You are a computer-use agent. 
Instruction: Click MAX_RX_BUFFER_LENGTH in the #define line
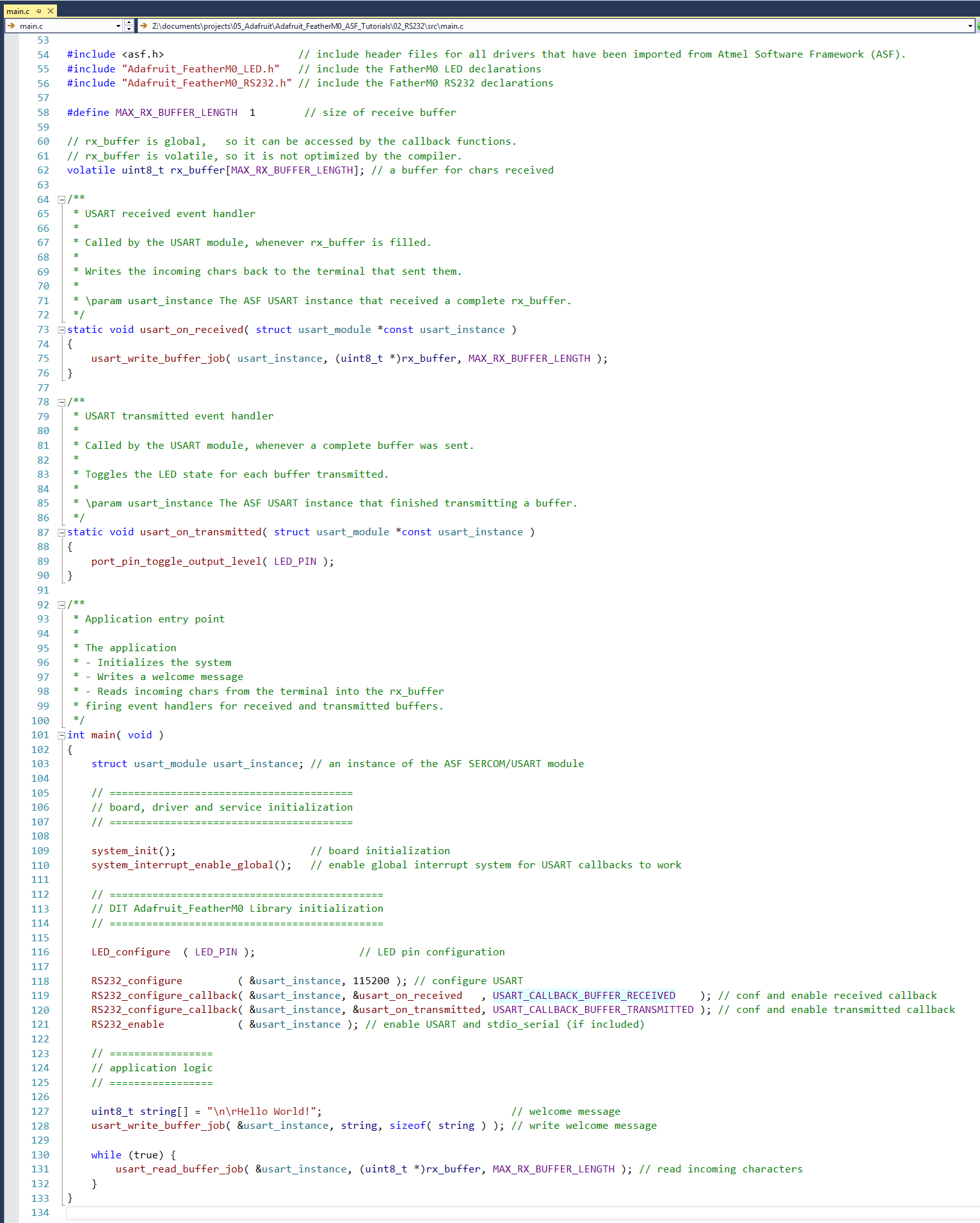176,113
